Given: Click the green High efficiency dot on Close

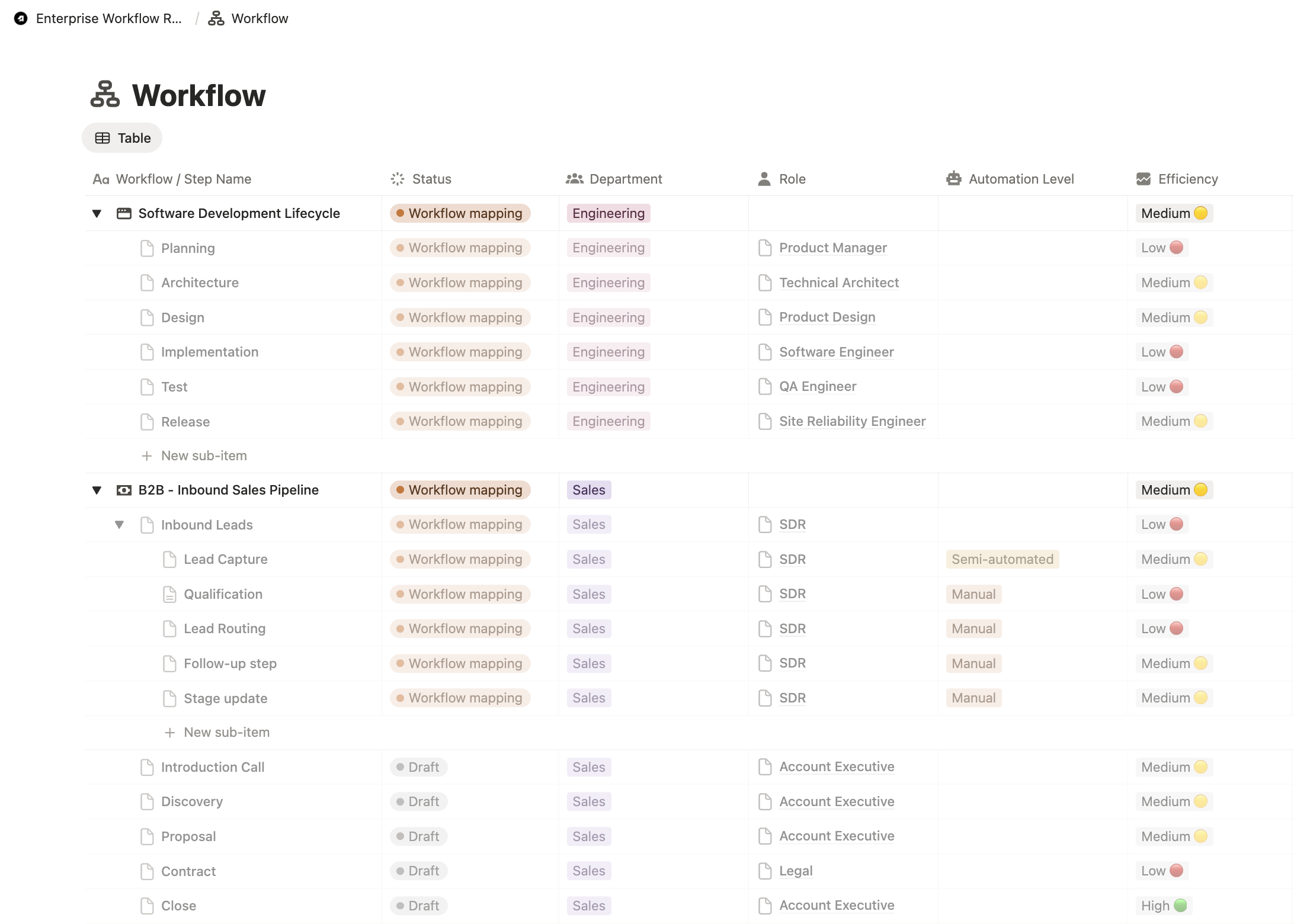Looking at the screenshot, I should [x=1181, y=906].
